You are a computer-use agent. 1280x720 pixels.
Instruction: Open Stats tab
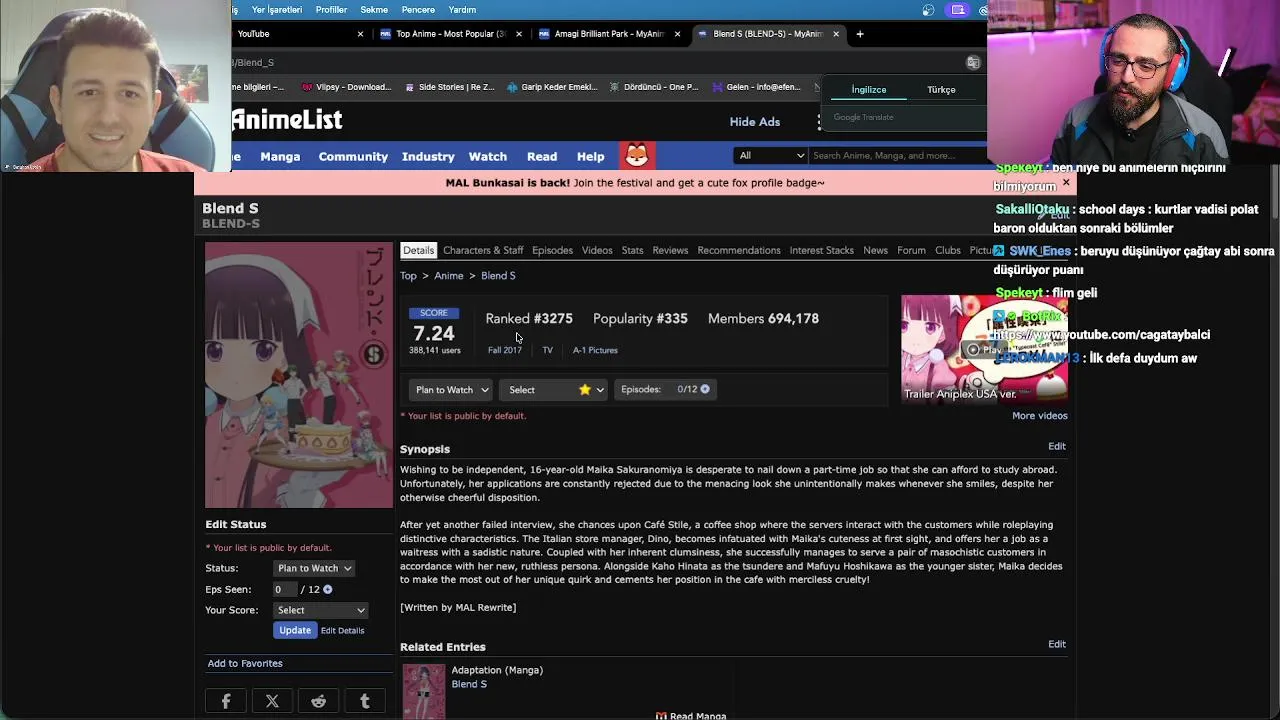click(x=632, y=250)
